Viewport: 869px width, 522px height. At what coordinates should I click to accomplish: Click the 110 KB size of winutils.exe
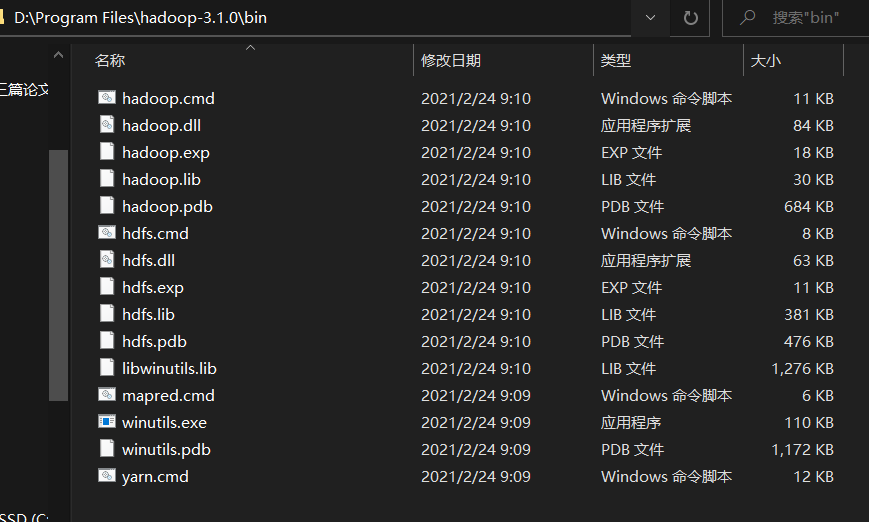pos(809,423)
